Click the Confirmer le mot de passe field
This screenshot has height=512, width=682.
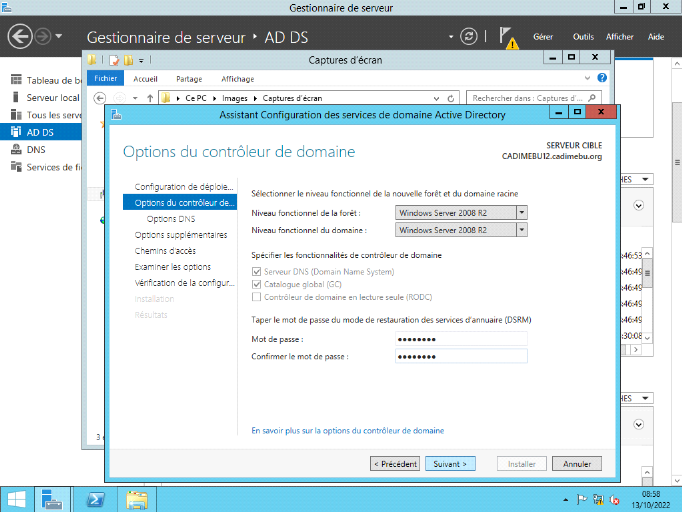(x=461, y=356)
